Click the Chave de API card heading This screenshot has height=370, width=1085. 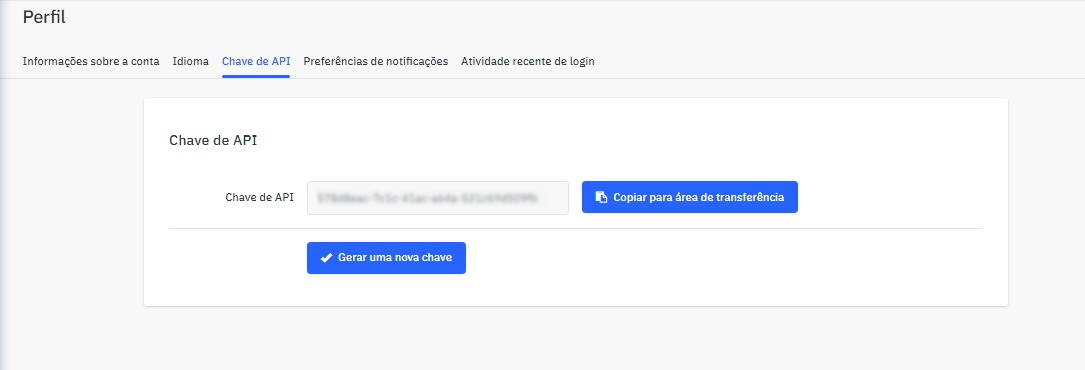(213, 140)
